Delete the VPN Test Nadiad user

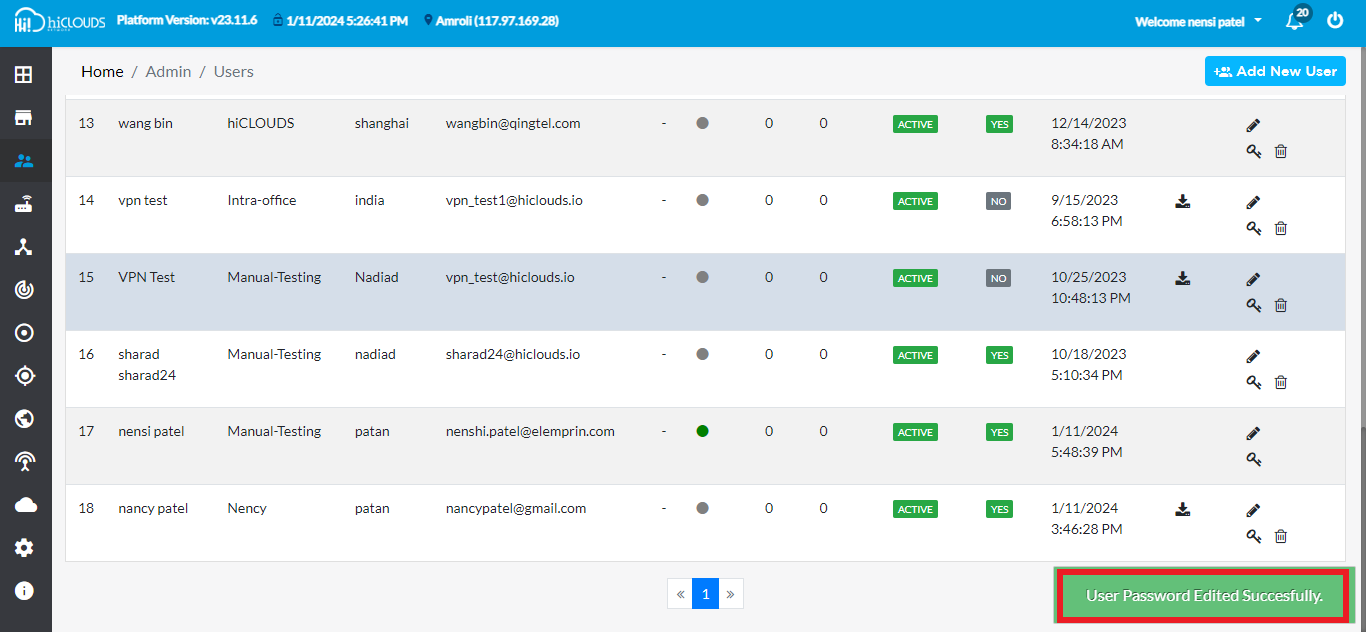click(1281, 305)
